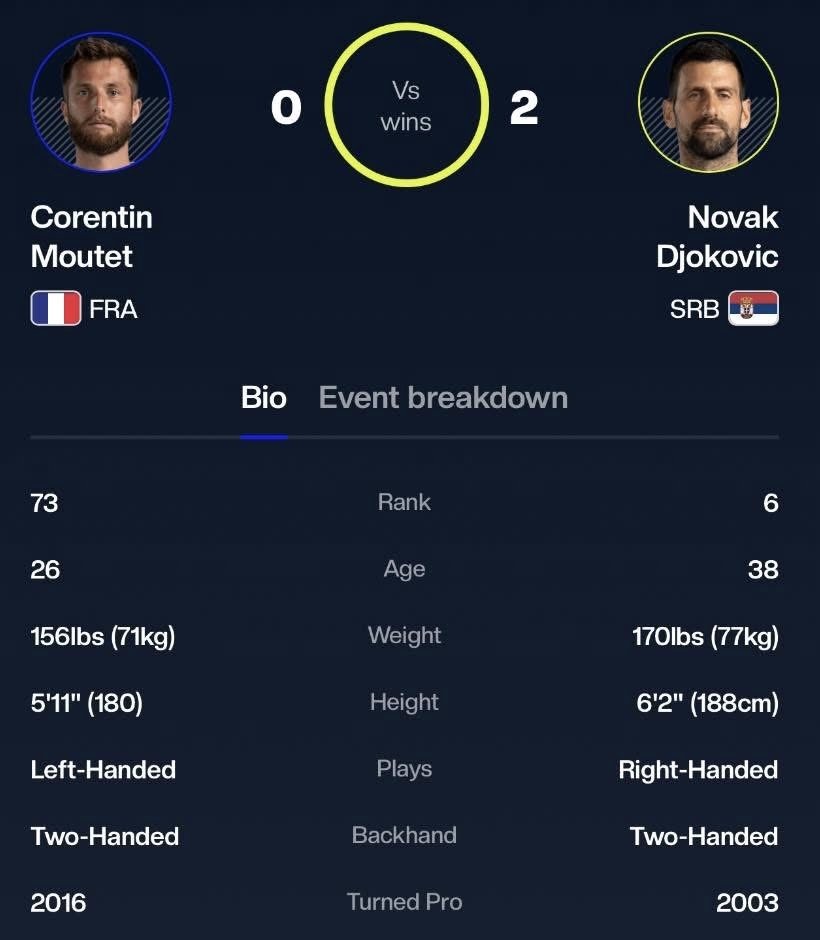Tap the Serbian flag icon

753,308
